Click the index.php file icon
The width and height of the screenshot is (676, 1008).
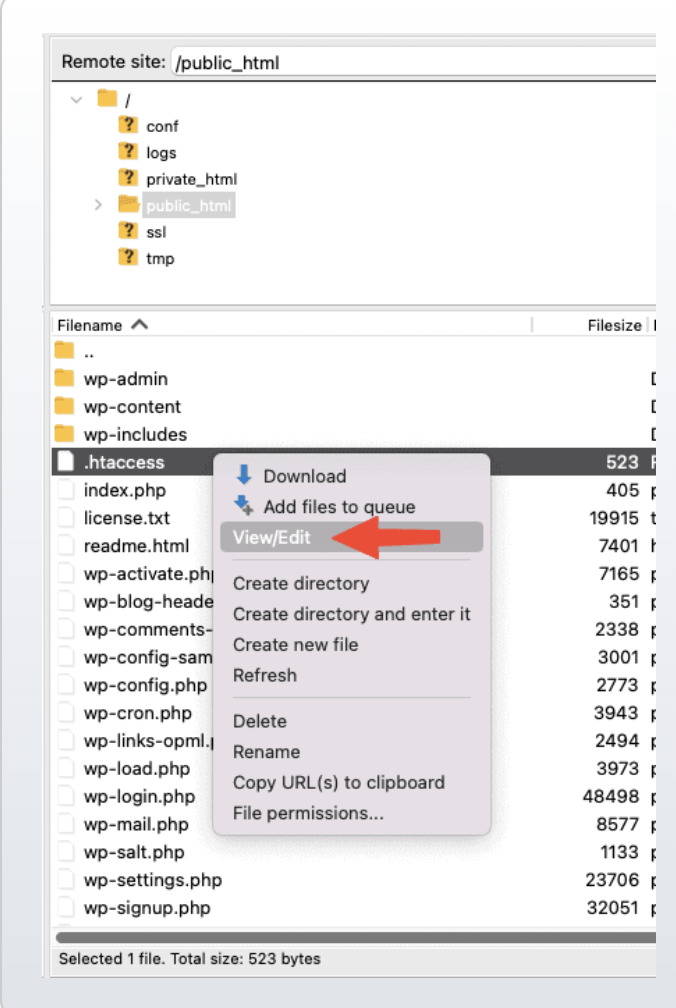pyautogui.click(x=66, y=489)
